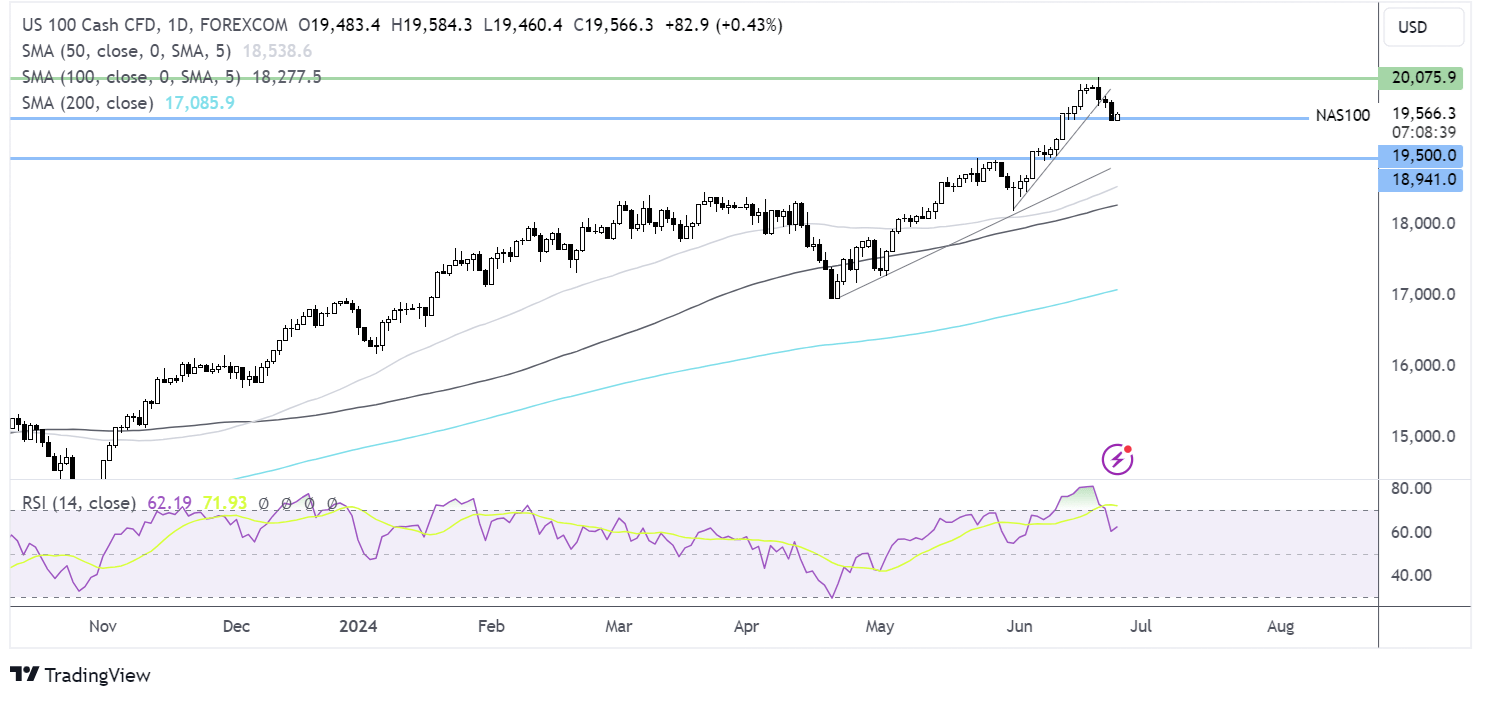This screenshot has height=701, width=1486.
Task: Click the TradingView logo
Action: [80, 675]
